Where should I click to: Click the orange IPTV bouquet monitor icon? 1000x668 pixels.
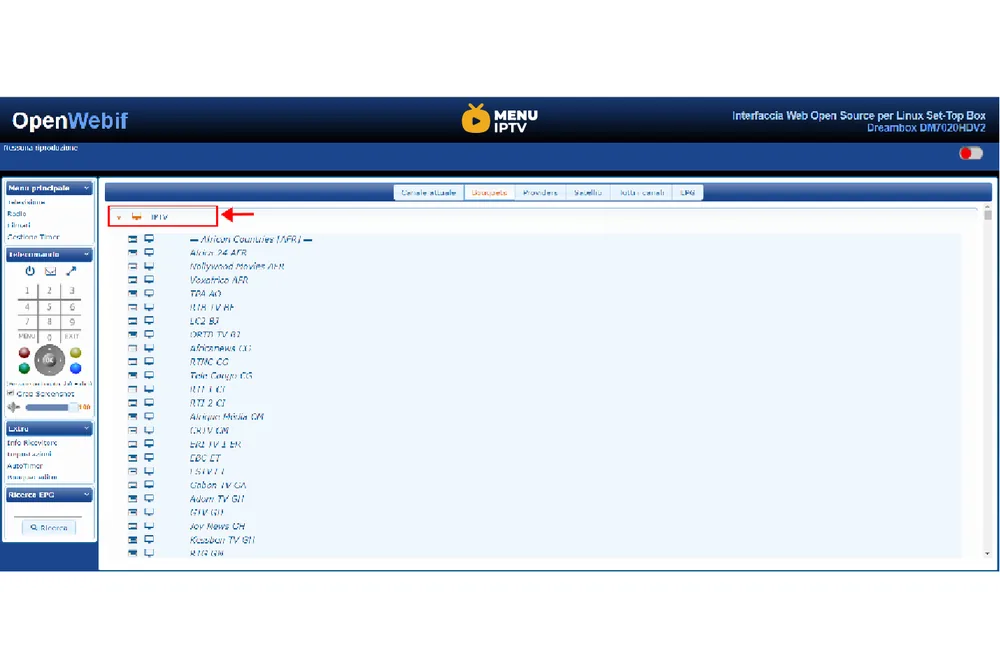(136, 217)
